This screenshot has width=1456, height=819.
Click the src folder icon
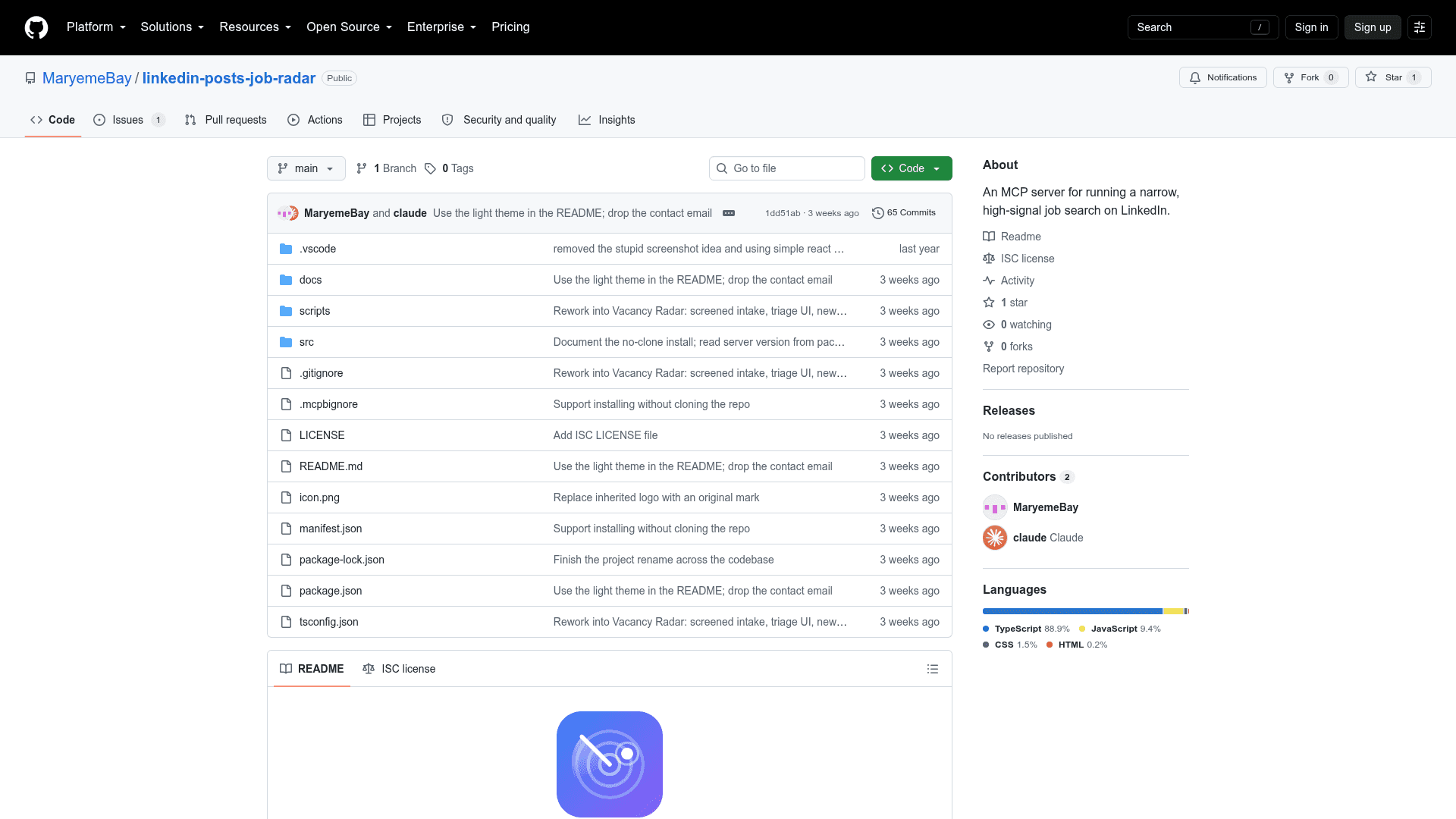[x=286, y=342]
